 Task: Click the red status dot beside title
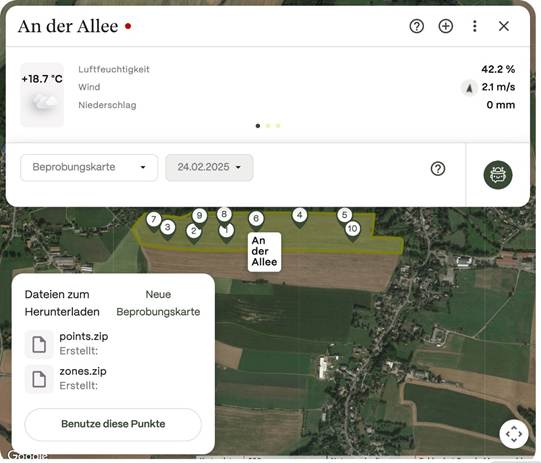128,26
